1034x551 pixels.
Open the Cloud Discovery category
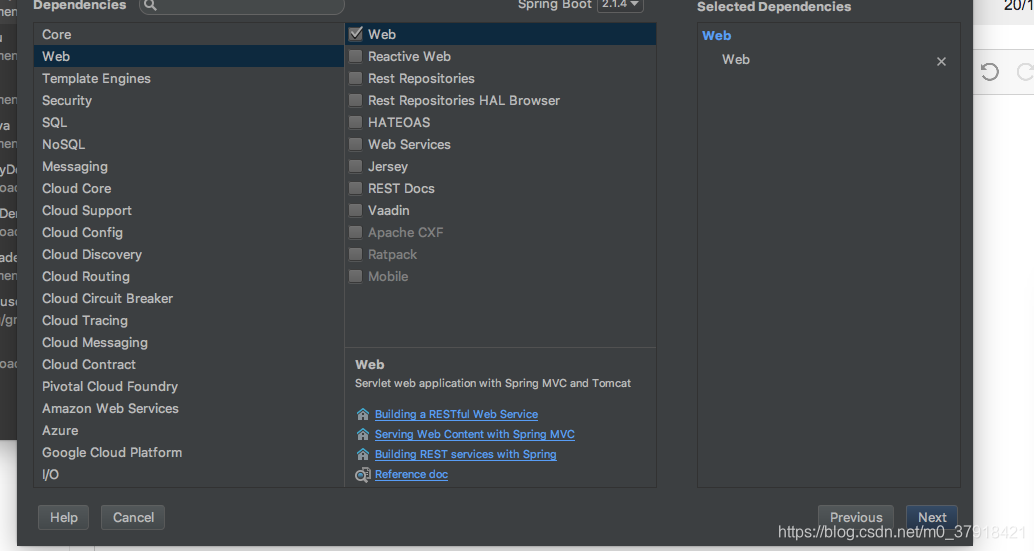(x=189, y=254)
